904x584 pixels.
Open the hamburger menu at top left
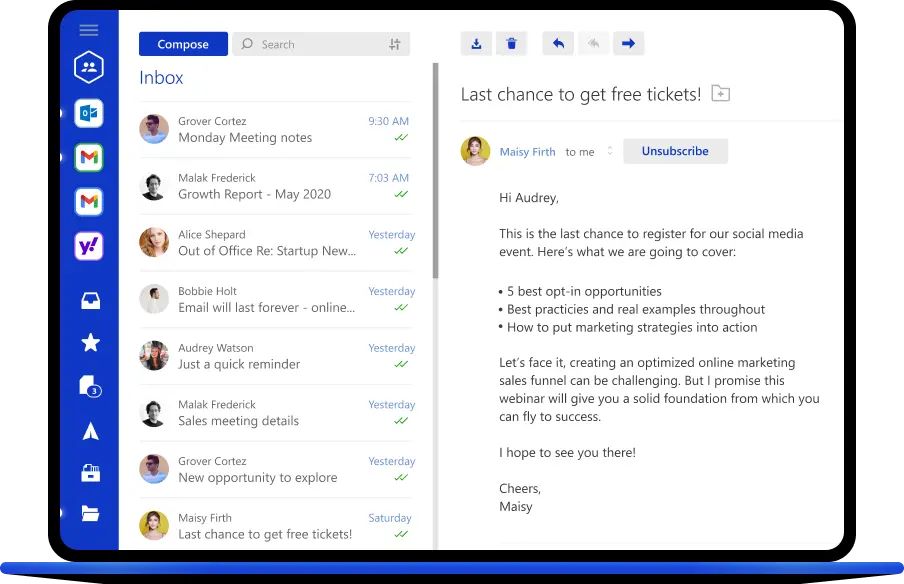click(x=89, y=28)
